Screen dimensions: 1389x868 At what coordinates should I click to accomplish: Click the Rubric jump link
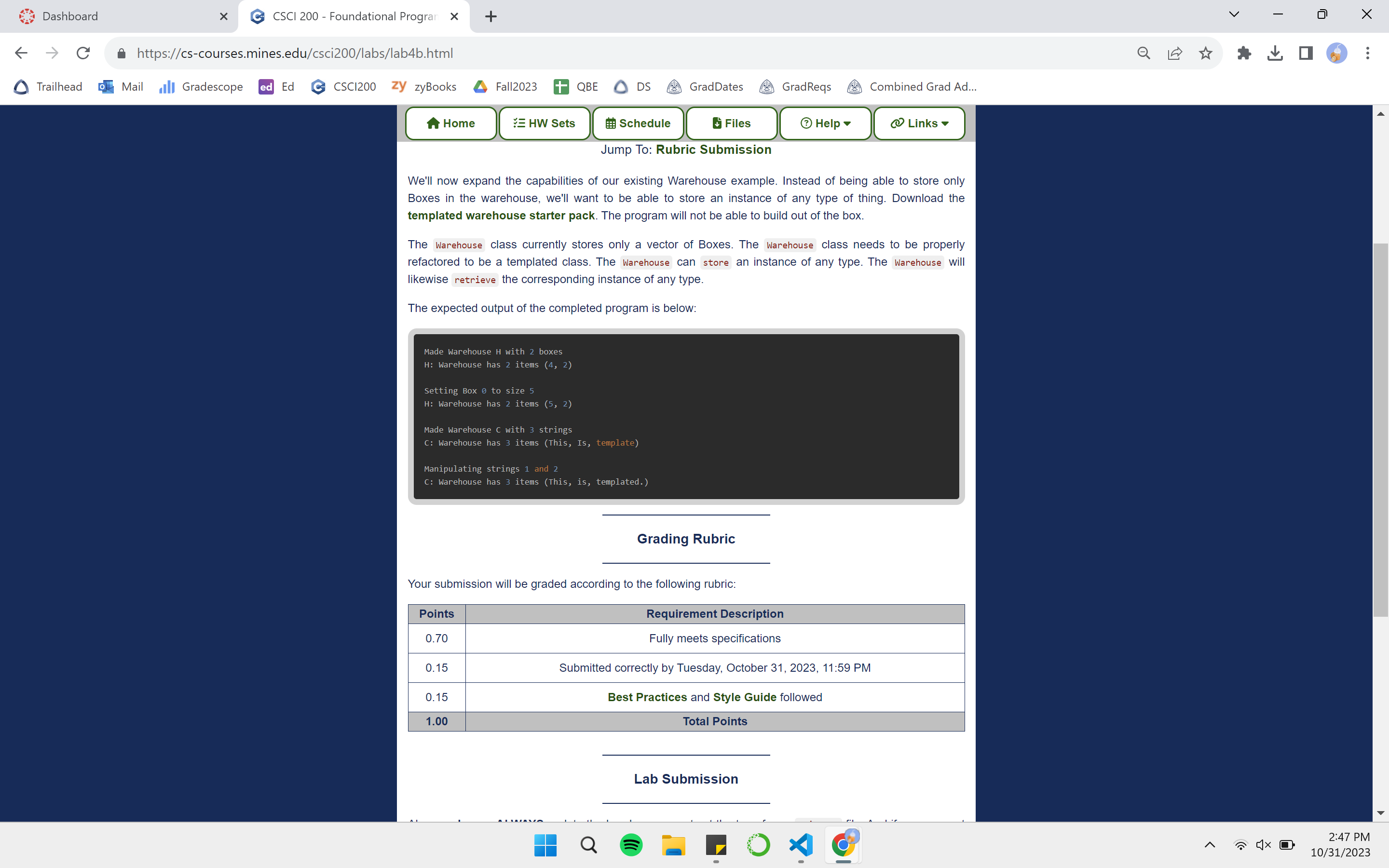pyautogui.click(x=677, y=149)
